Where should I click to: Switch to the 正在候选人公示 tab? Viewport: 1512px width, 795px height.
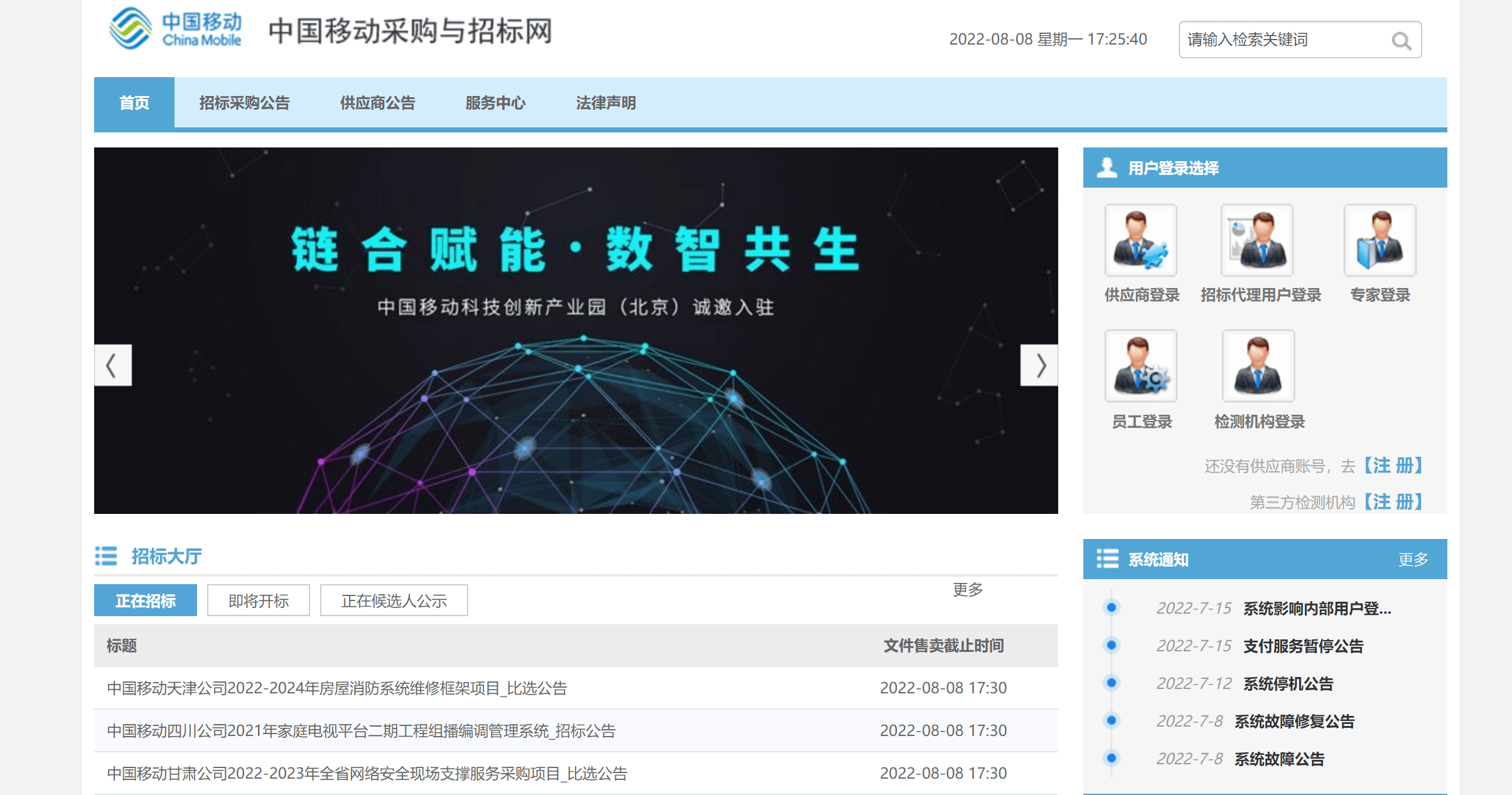(x=394, y=600)
